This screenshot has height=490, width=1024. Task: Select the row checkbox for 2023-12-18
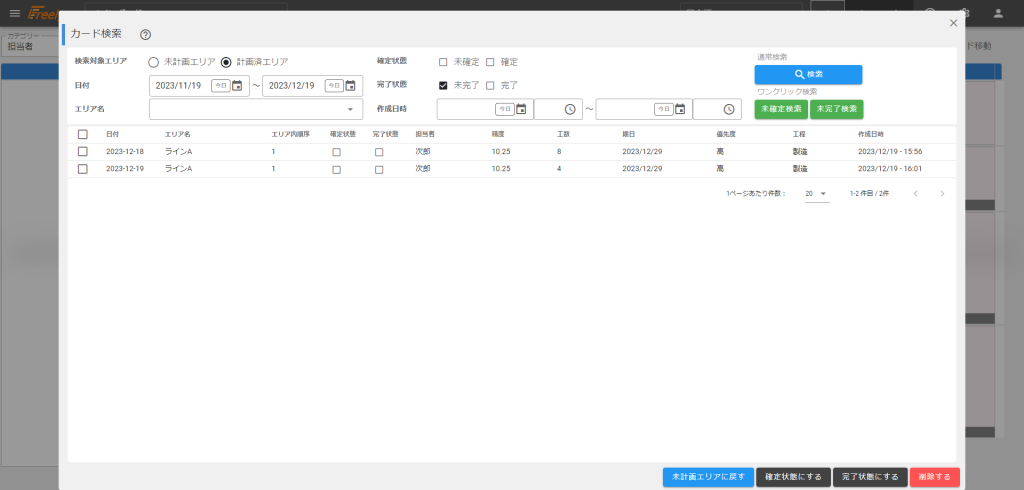(x=83, y=151)
